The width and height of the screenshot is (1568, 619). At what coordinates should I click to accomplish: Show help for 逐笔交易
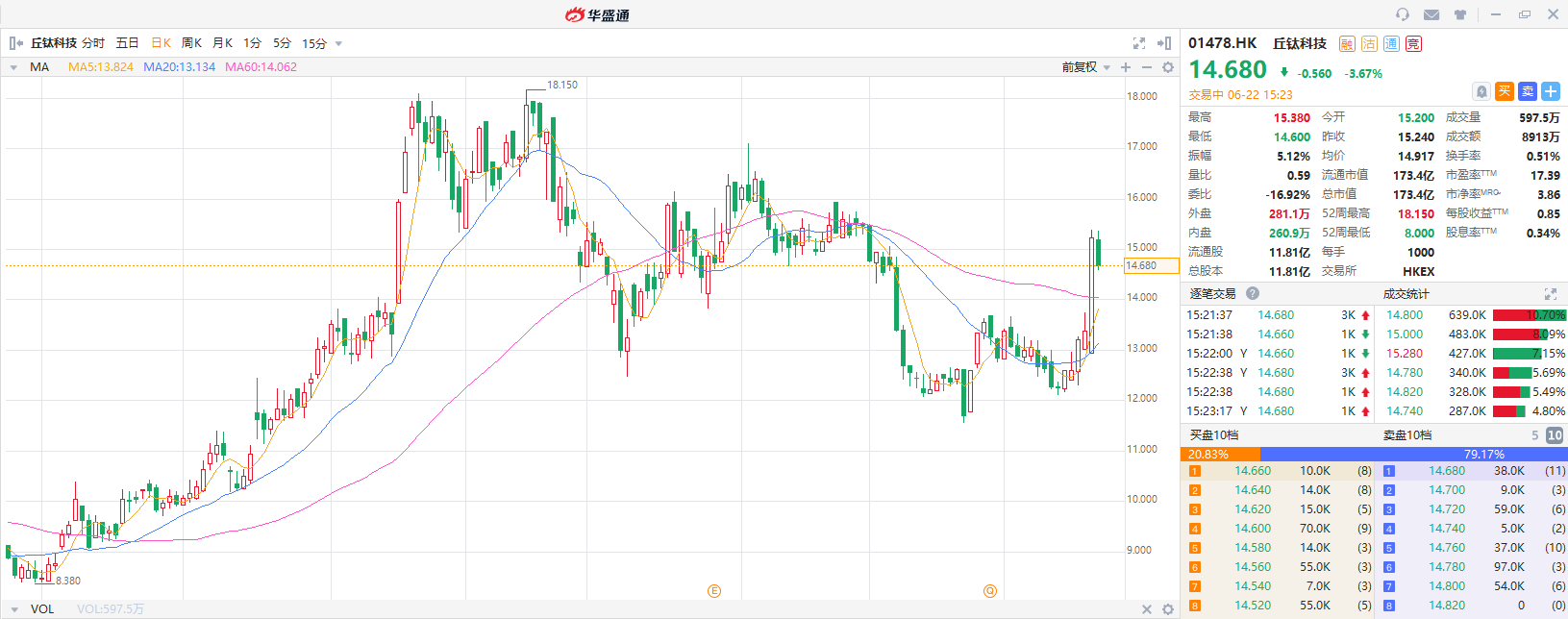coord(1253,293)
